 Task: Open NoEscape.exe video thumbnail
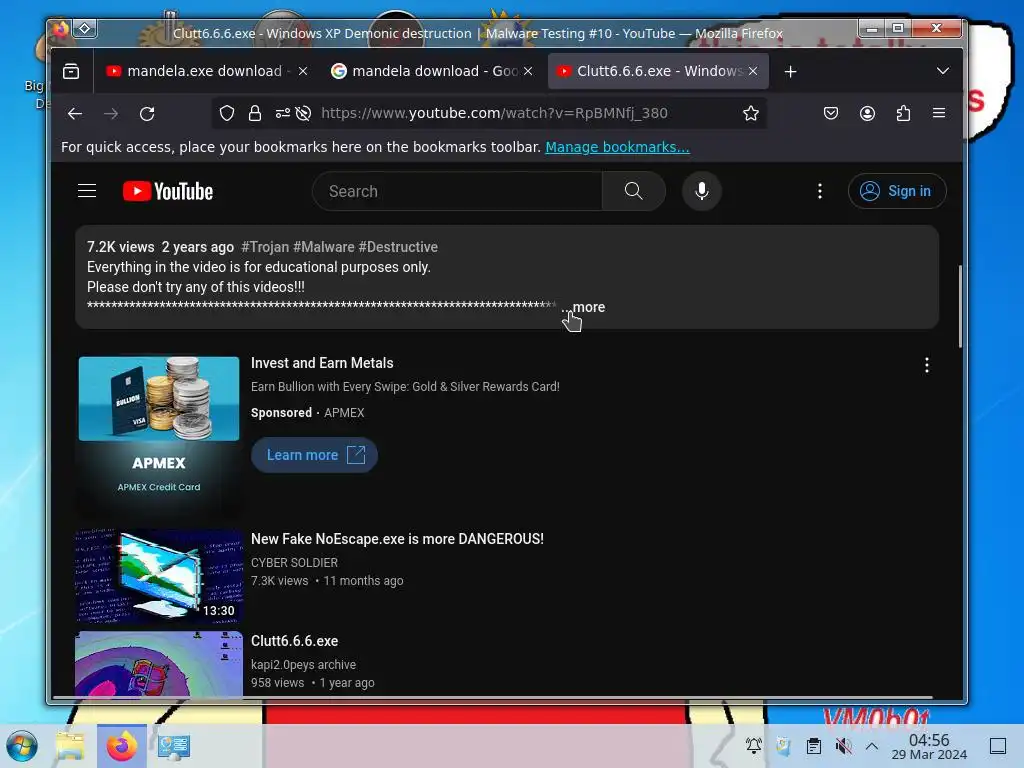pyautogui.click(x=159, y=576)
